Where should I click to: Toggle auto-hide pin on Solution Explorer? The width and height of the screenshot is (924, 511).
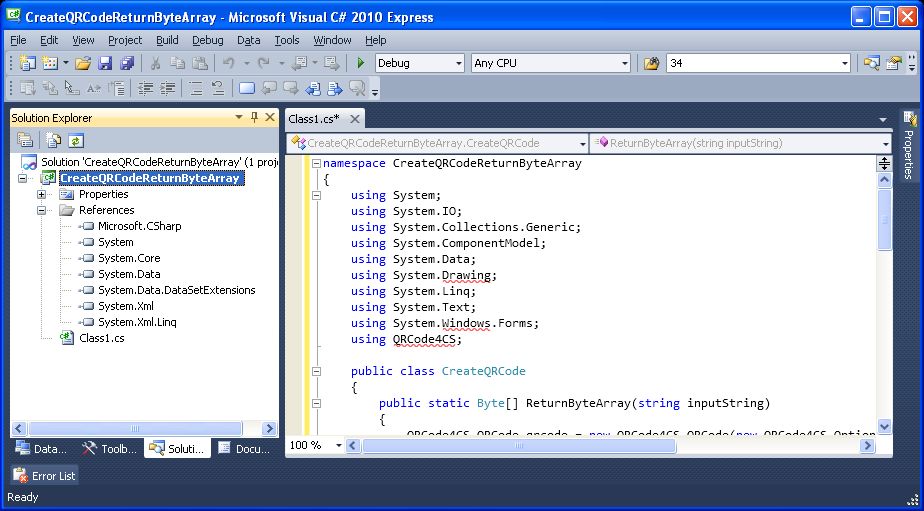[254, 117]
